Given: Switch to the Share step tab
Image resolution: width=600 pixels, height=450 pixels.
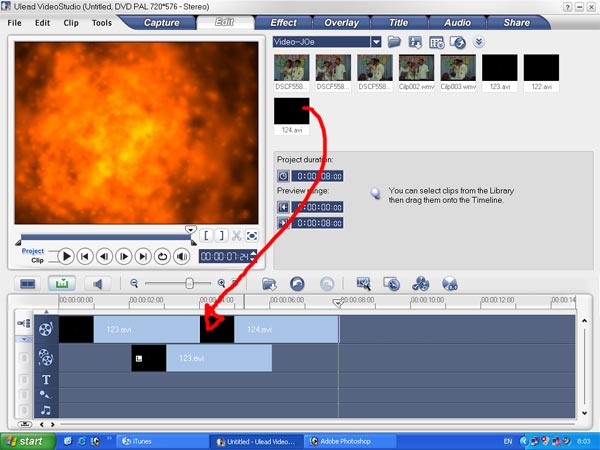Looking at the screenshot, I should pyautogui.click(x=517, y=23).
